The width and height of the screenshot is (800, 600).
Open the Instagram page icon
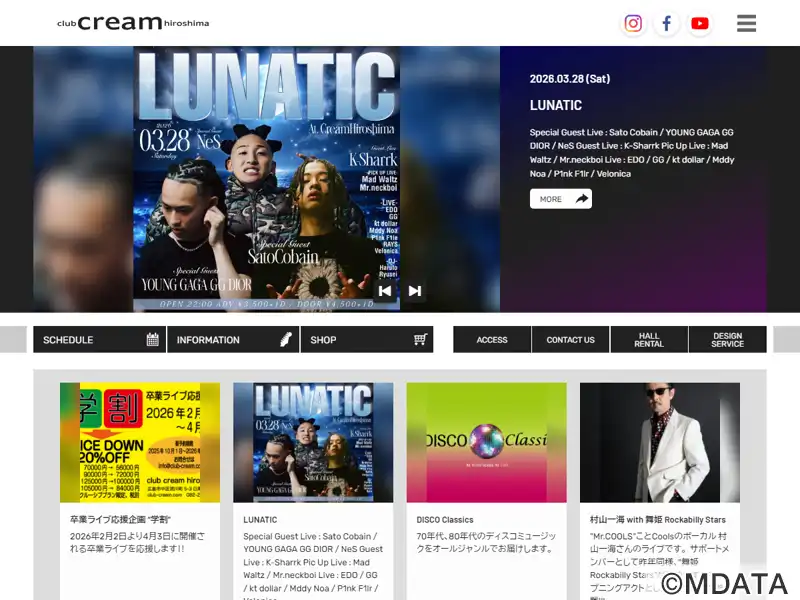(x=633, y=23)
